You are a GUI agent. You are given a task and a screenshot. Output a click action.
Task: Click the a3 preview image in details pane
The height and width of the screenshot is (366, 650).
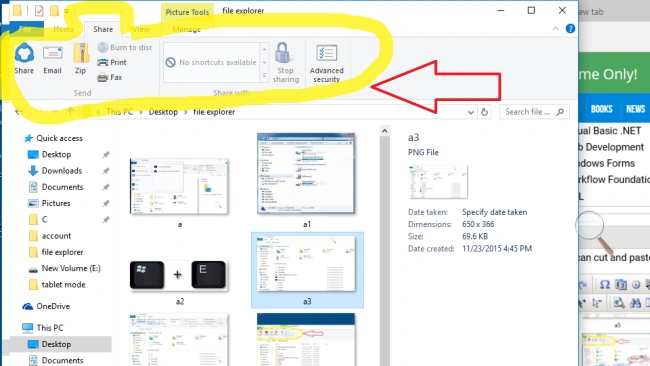click(438, 182)
